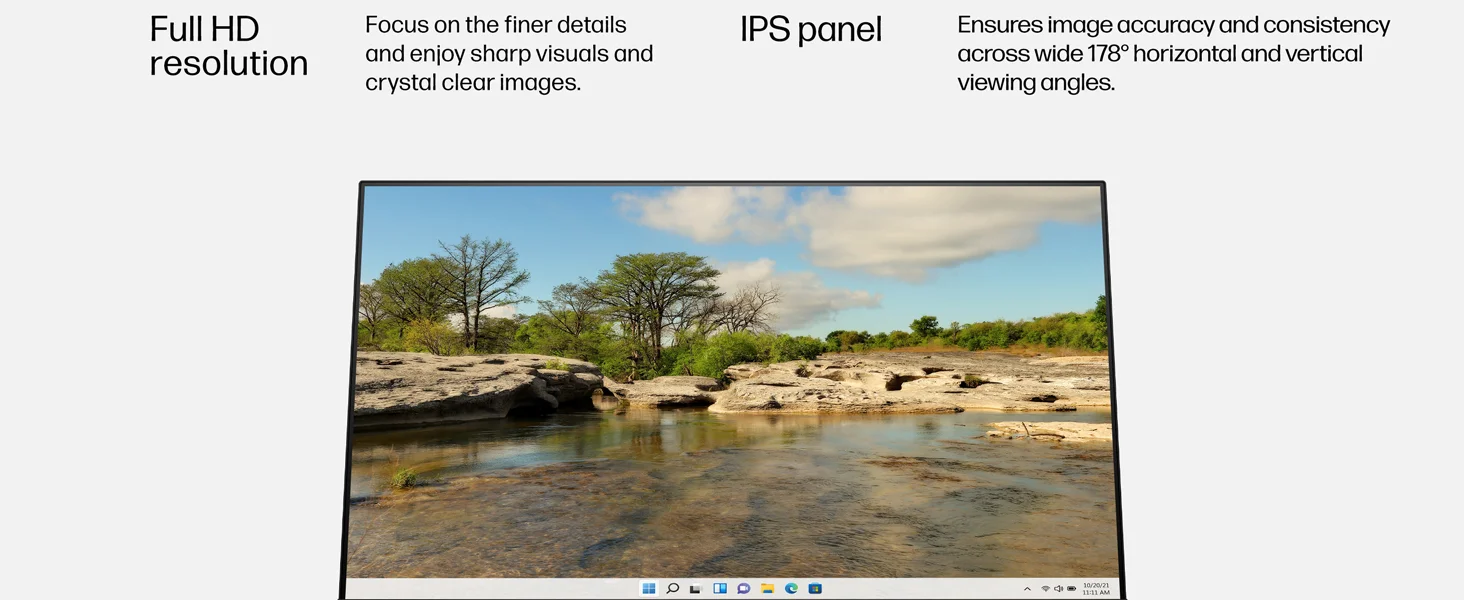The image size is (1464, 600).
Task: Launch the Teams Chat icon
Action: point(744,588)
